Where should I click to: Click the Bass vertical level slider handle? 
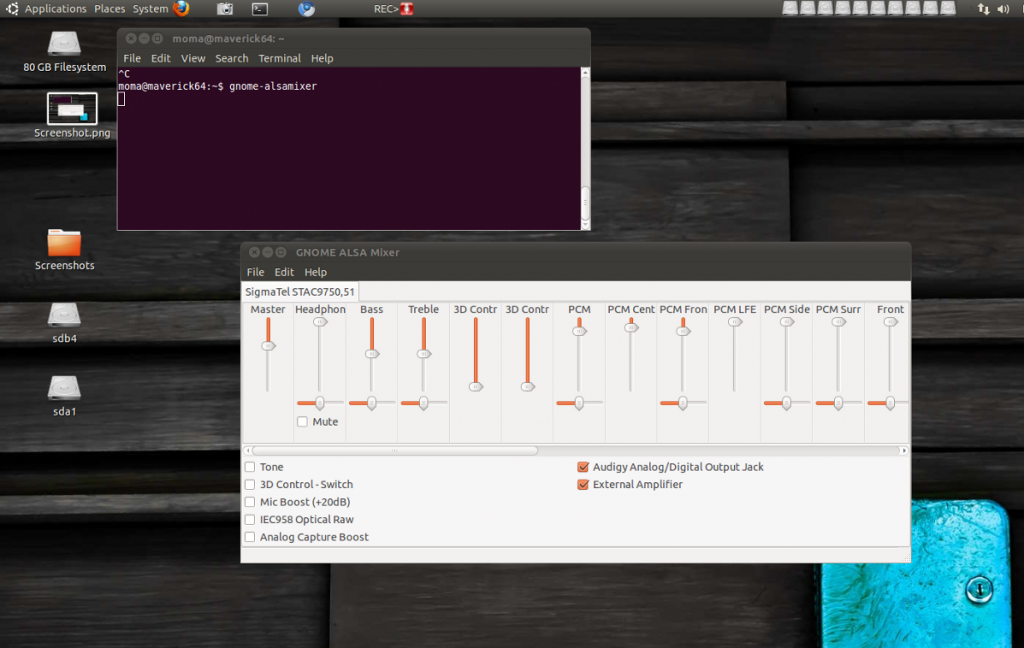click(x=372, y=353)
